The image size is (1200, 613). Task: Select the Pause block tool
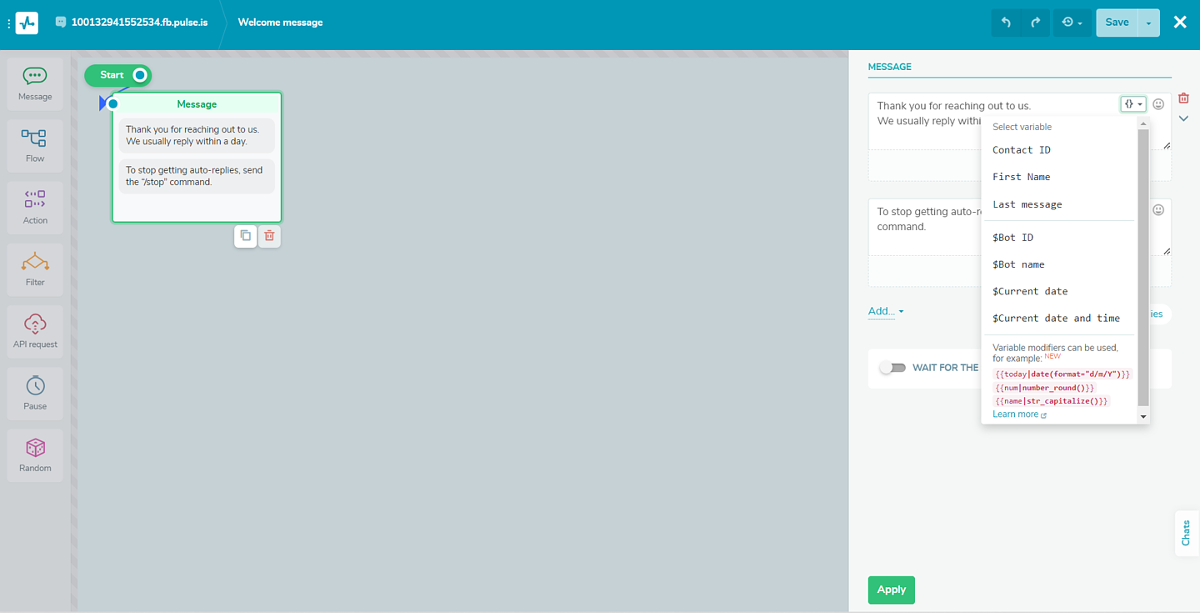point(34,393)
